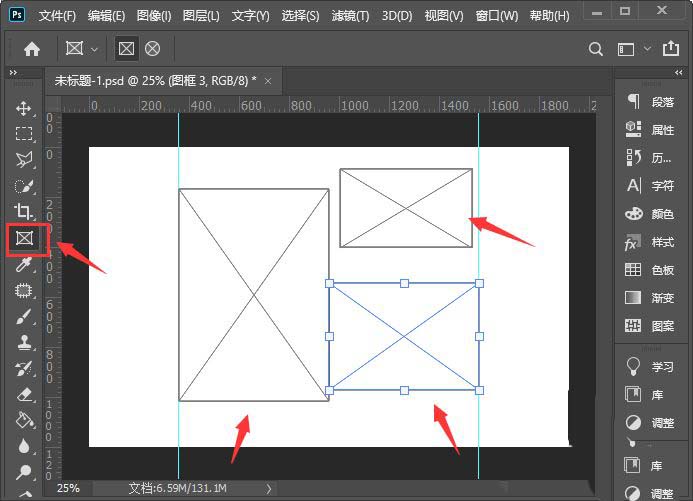Screen dimensions: 693x501
Task: Open the 字符 (Character) panel
Action: (x=650, y=186)
